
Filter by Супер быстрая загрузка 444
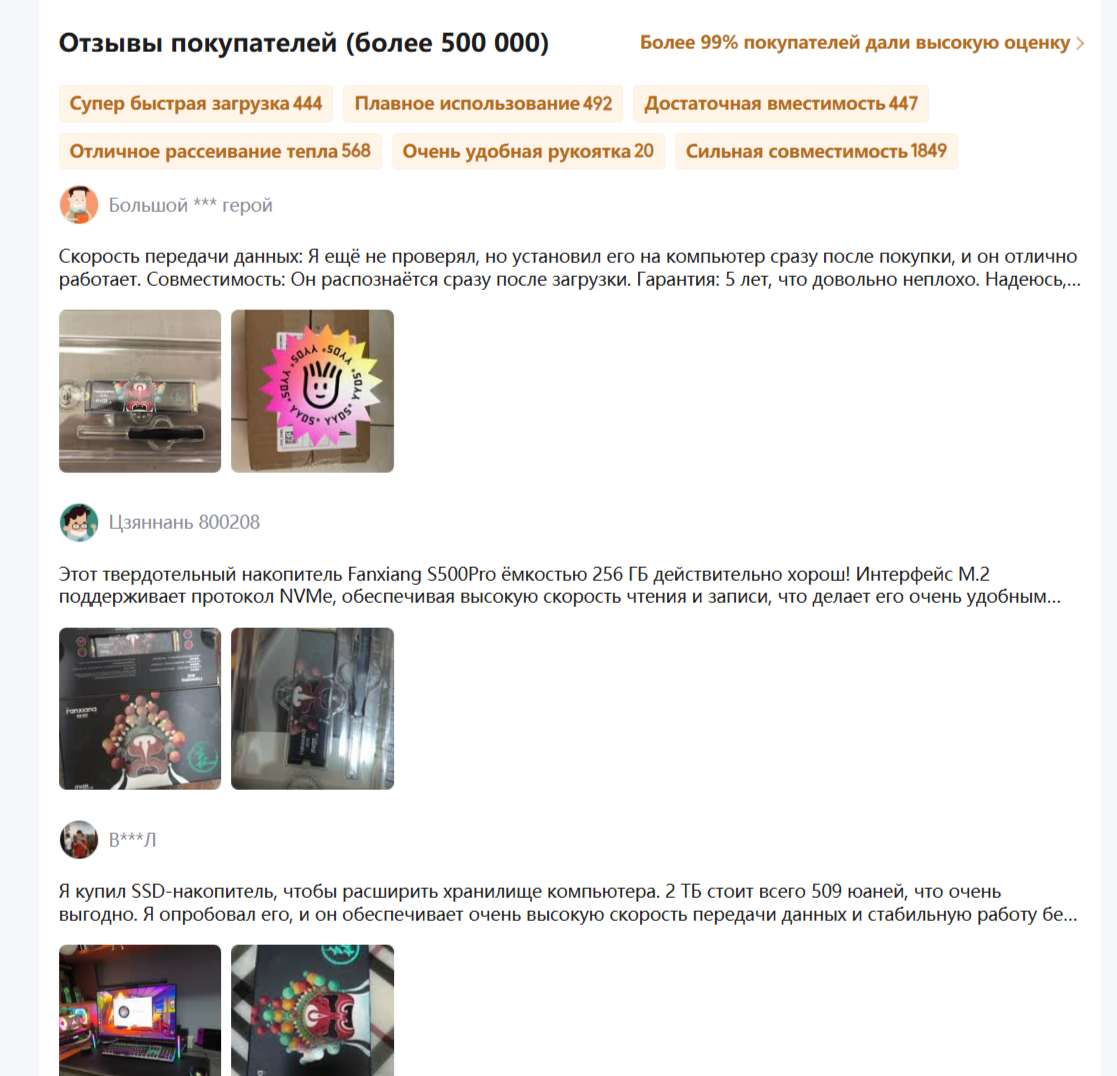[x=196, y=103]
